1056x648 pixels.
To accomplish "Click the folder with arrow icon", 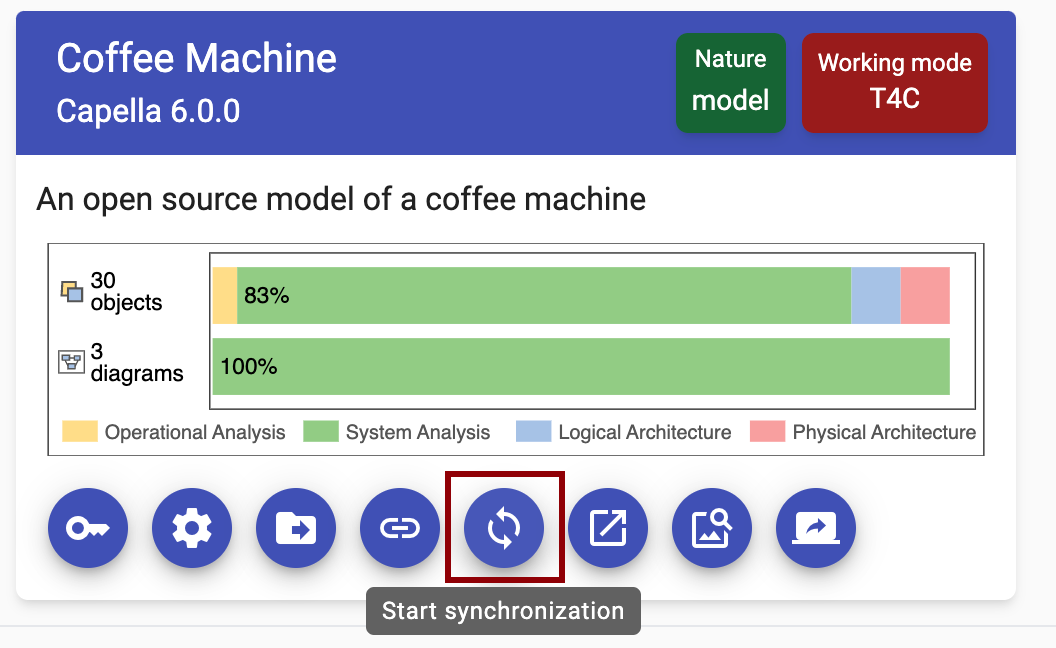I will (x=296, y=528).
